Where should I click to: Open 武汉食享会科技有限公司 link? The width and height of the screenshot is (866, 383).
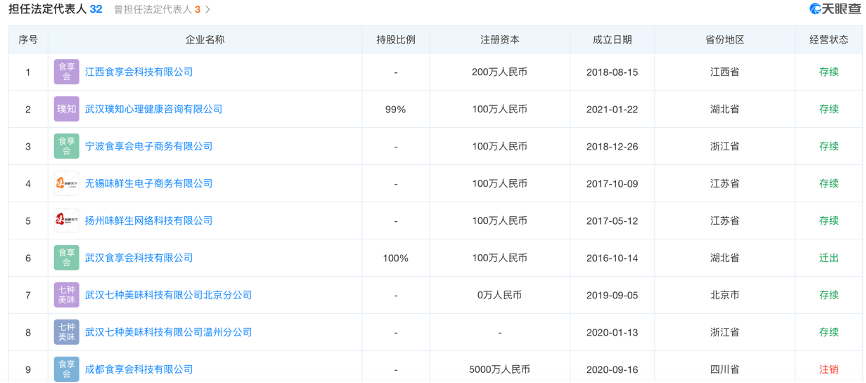139,258
